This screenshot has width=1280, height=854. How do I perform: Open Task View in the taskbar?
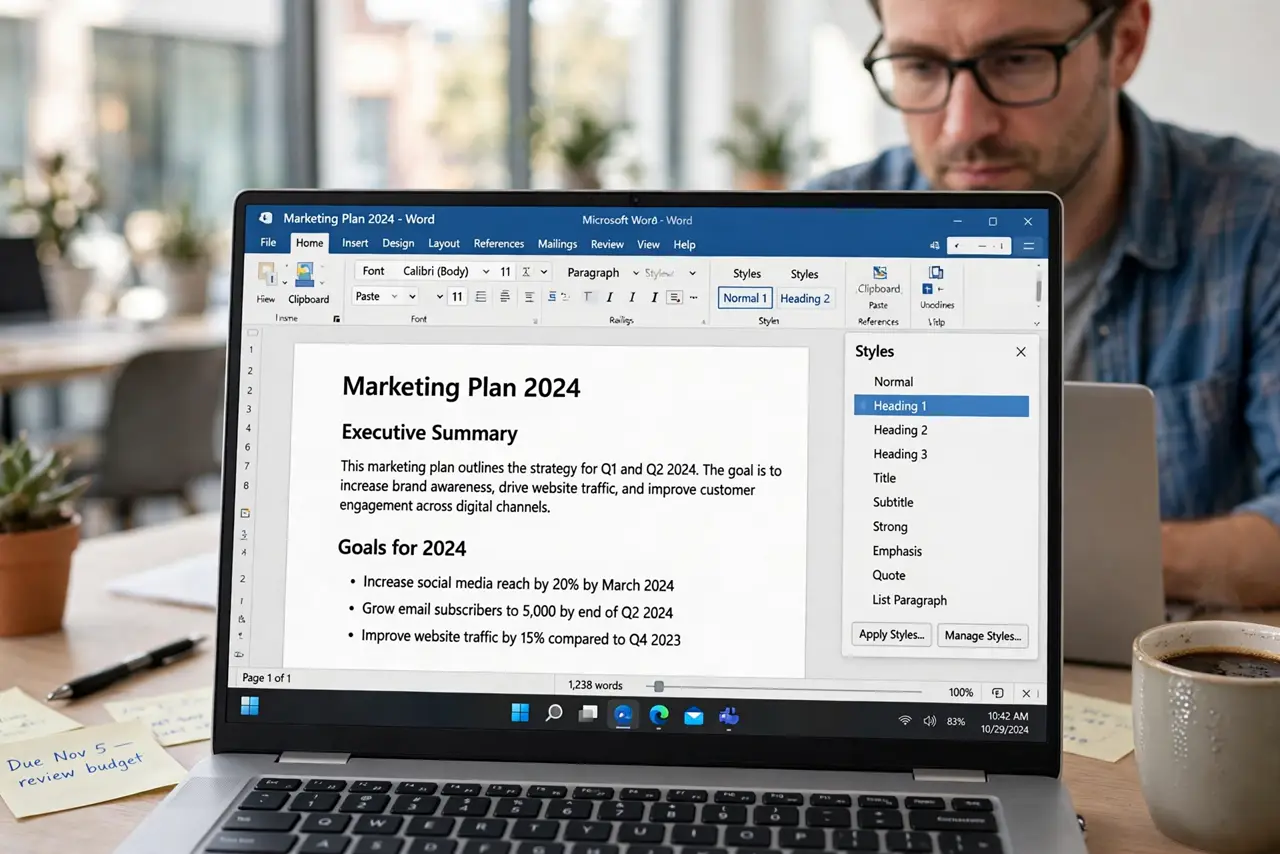tap(588, 713)
